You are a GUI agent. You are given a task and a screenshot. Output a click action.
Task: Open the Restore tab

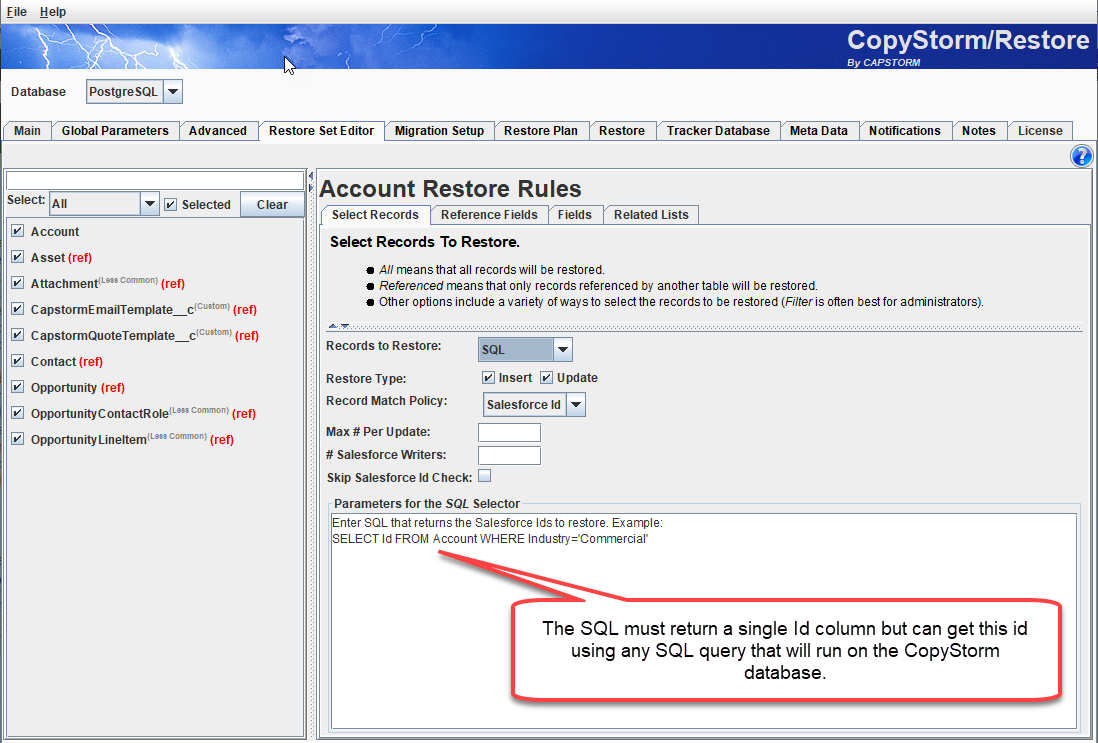pyautogui.click(x=622, y=131)
